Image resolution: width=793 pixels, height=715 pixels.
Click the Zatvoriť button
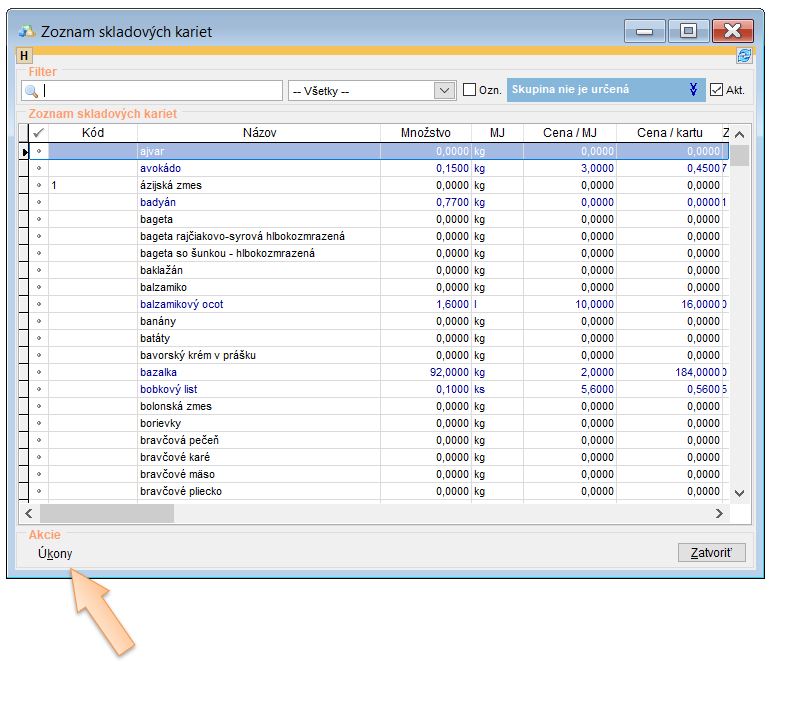coord(711,553)
